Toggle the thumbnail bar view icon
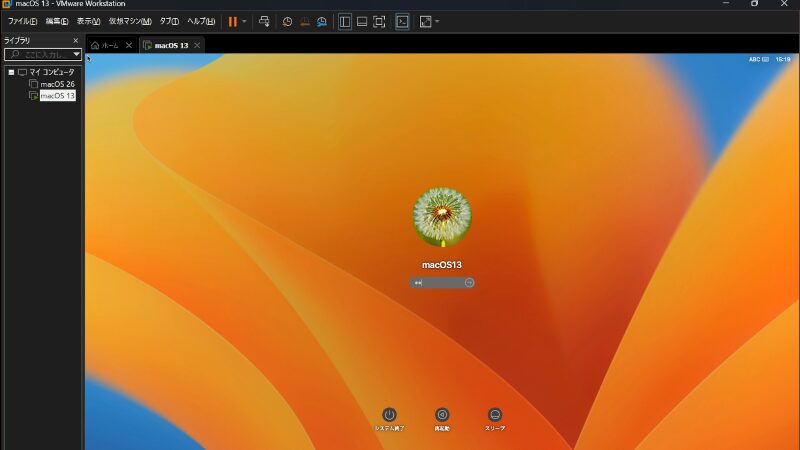 [362, 21]
